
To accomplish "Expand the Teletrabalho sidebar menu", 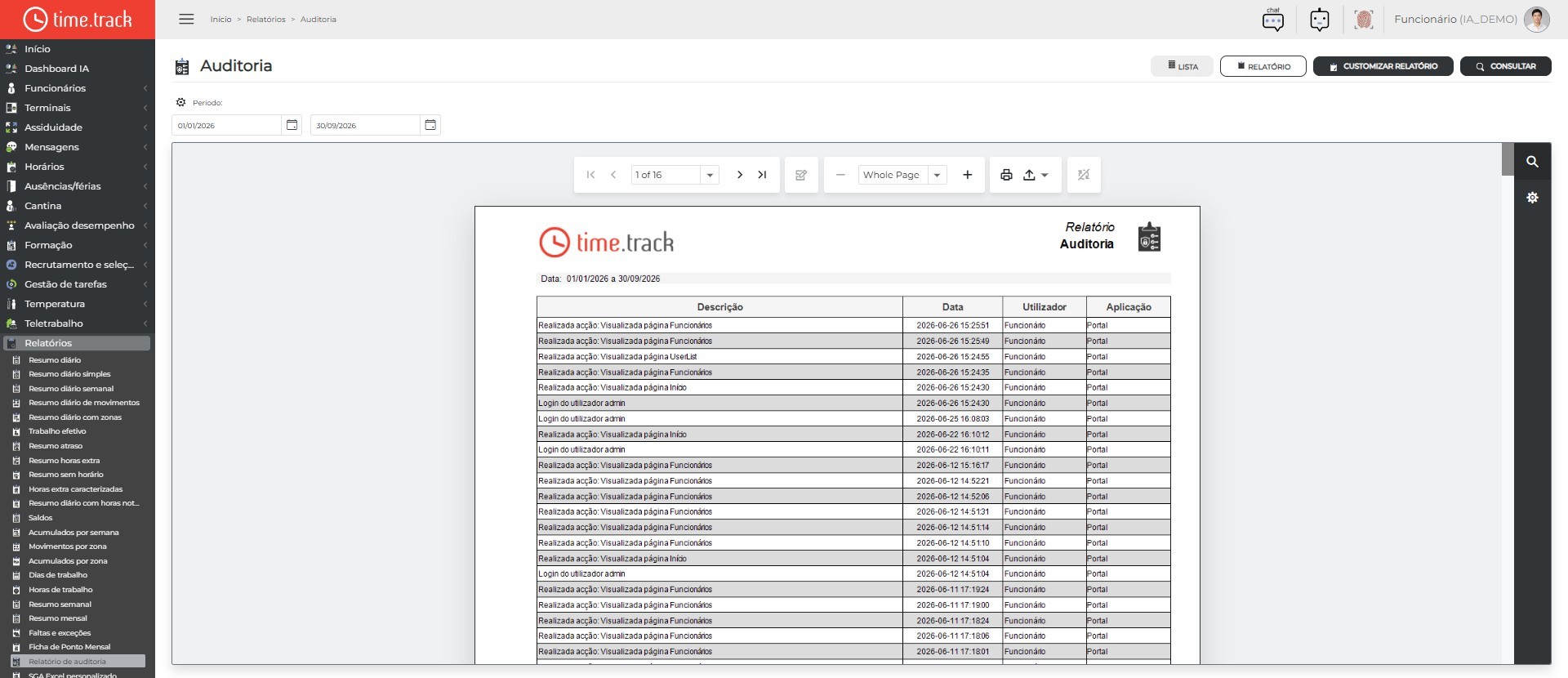I will (x=77, y=323).
